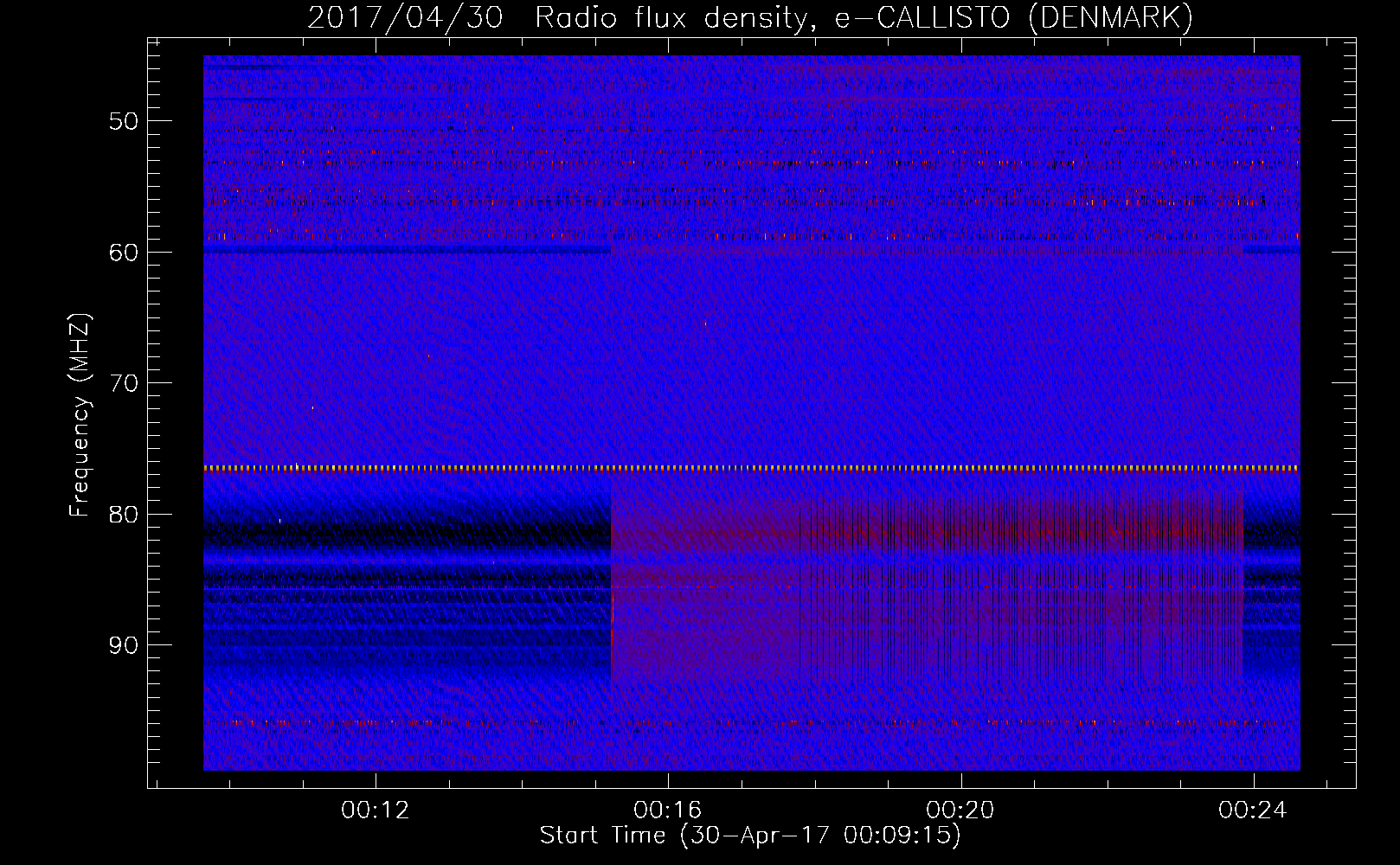
Task: Click the 90 frequency tick label
Action: coord(124,646)
